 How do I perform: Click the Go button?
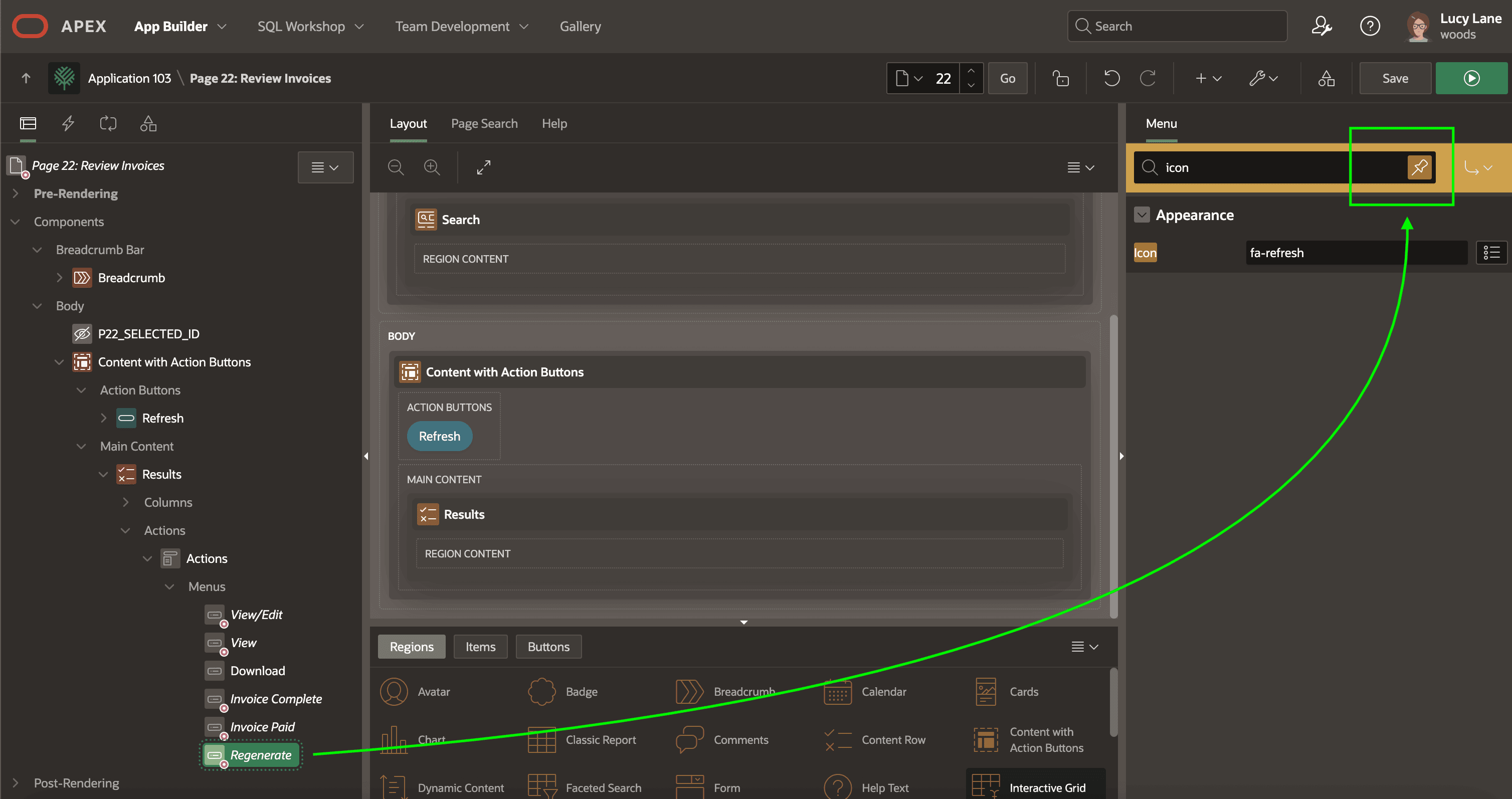(1007, 78)
